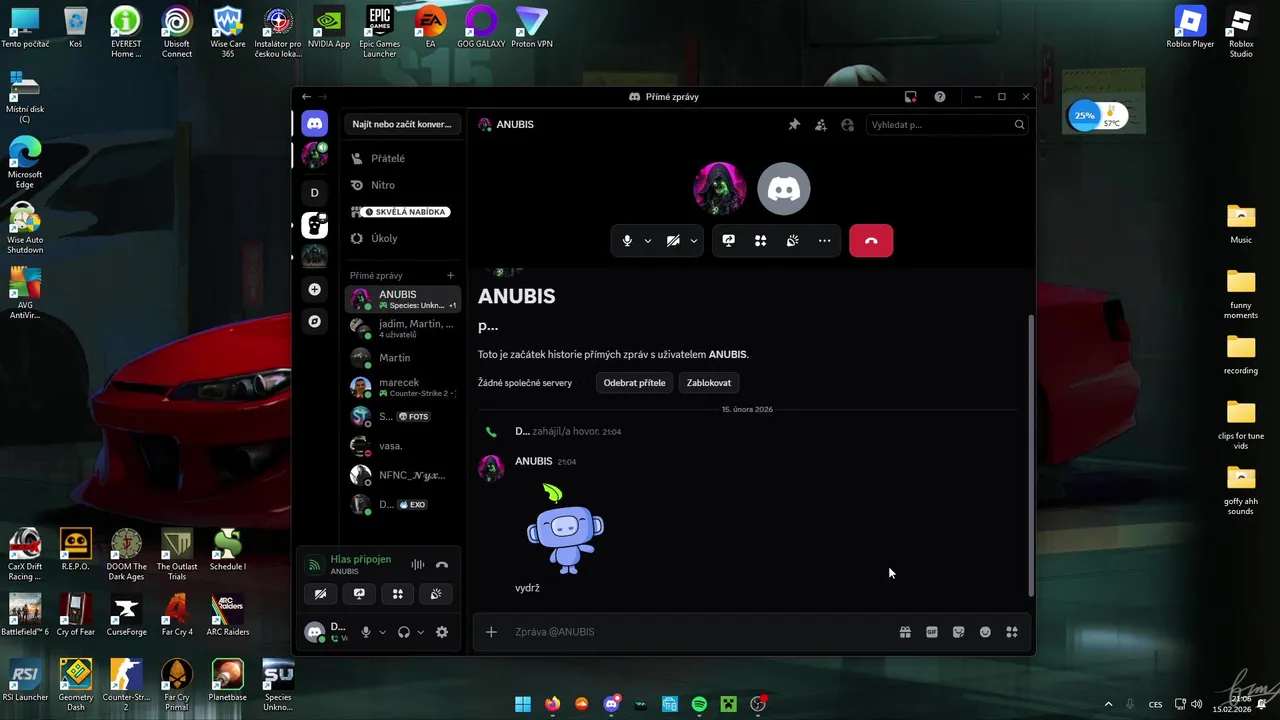Go back with Discord title bar arrow
The height and width of the screenshot is (720, 1280).
pos(306,97)
